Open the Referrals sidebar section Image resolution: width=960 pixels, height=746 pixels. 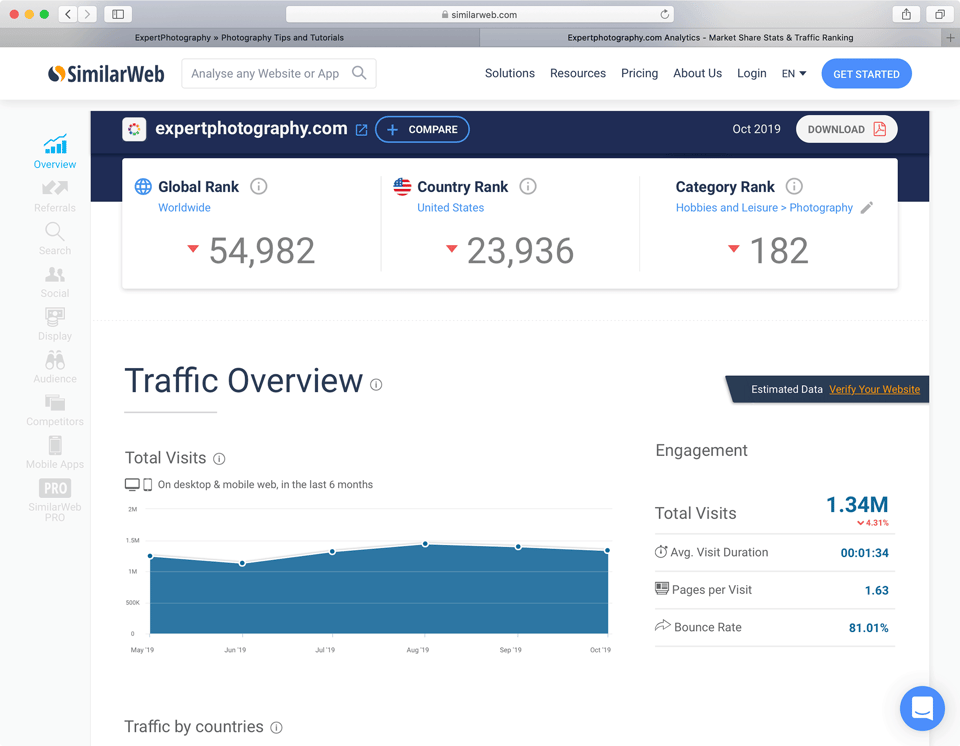[x=54, y=196]
